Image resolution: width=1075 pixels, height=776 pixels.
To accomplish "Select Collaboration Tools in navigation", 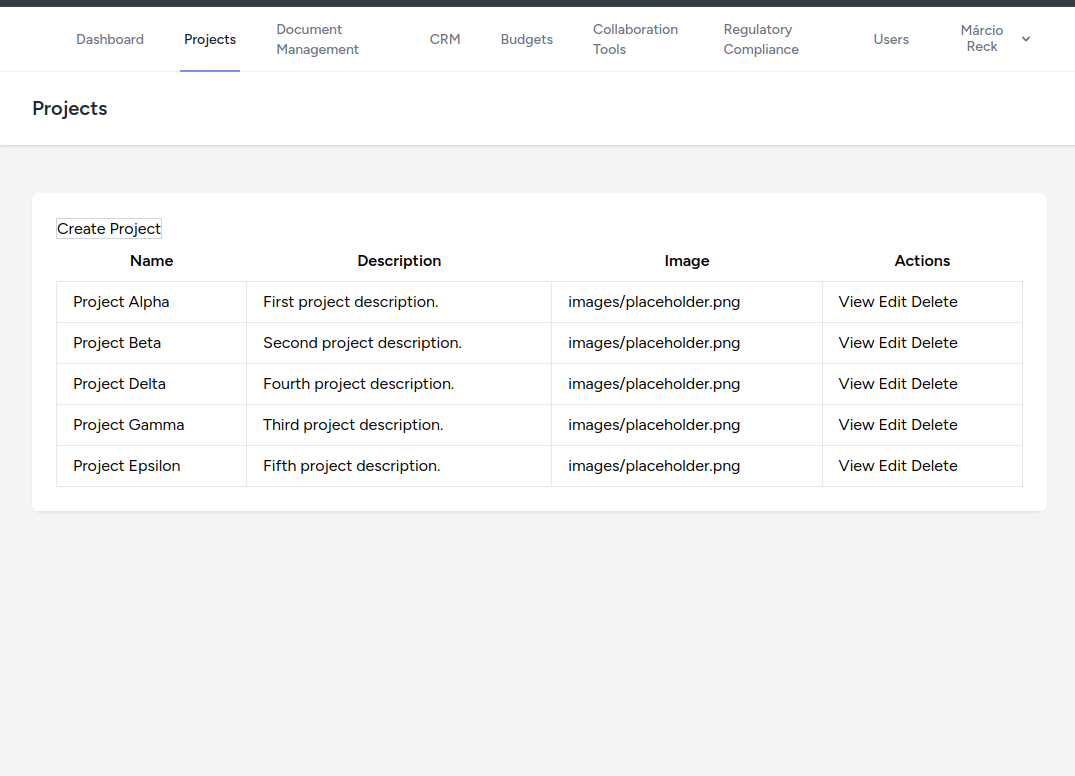I will (635, 40).
